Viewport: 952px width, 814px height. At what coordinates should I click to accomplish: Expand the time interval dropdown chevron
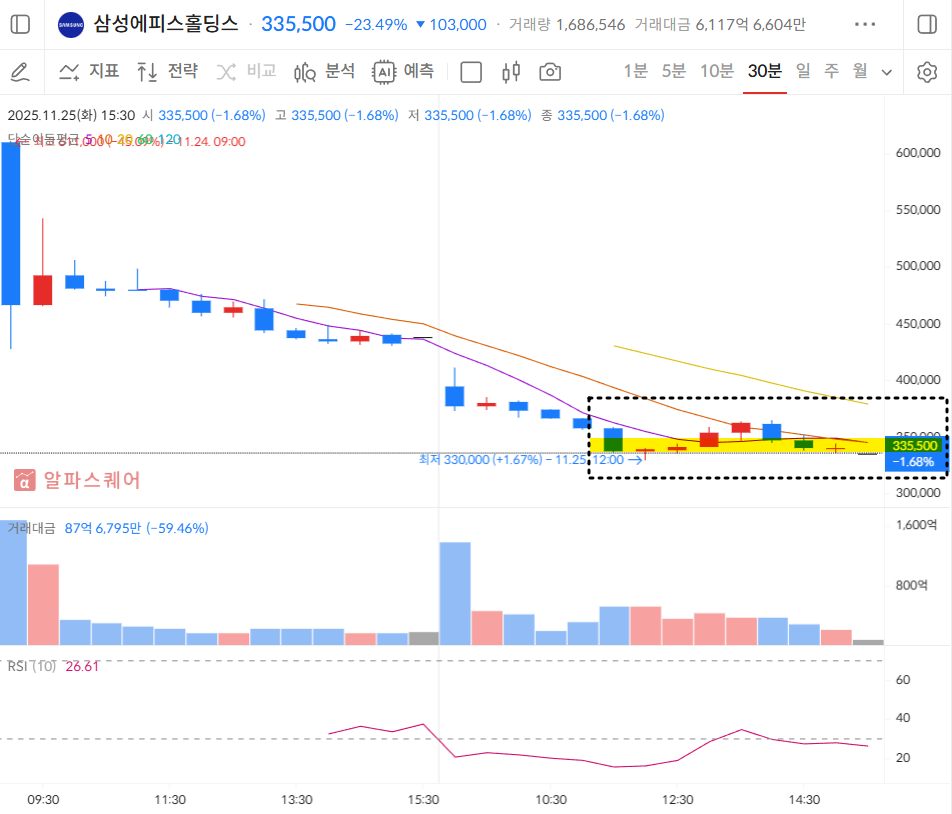coord(886,72)
